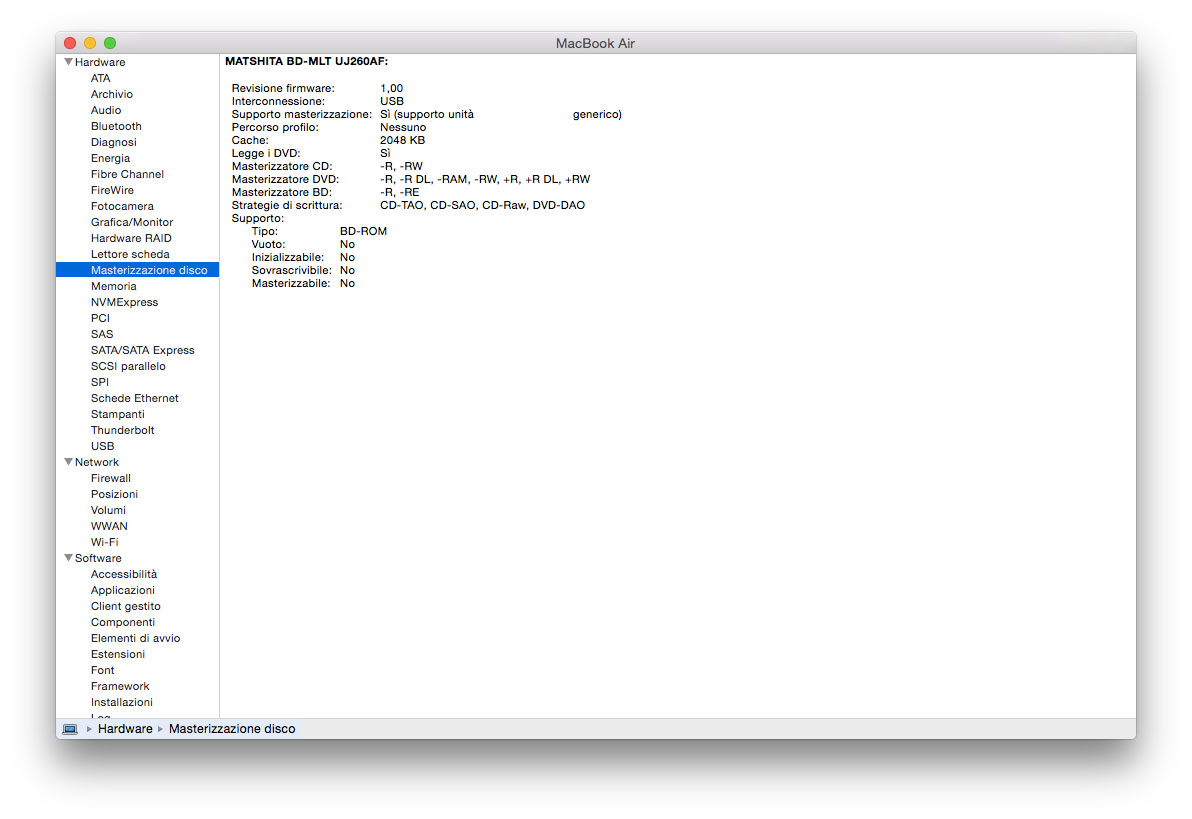Click Hardware in the bottom path bar
The height and width of the screenshot is (819, 1192).
pos(125,729)
